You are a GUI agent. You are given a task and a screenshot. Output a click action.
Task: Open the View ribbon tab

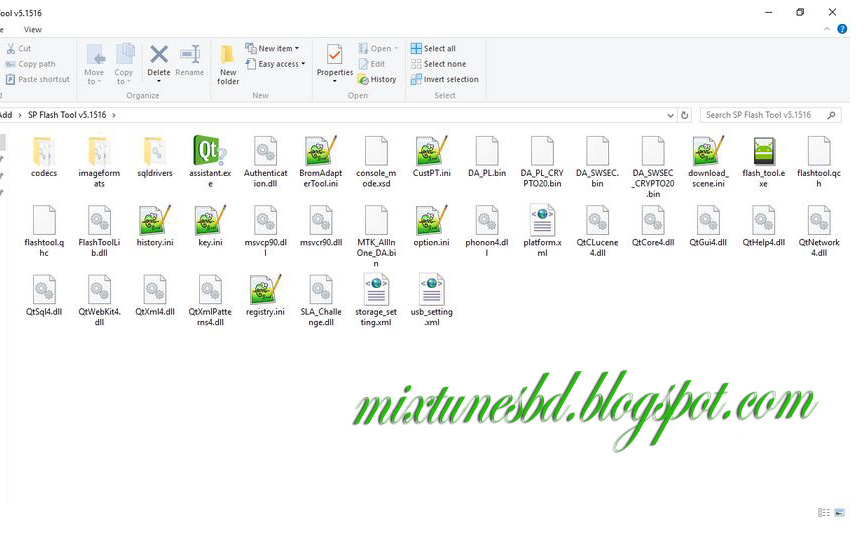(x=33, y=30)
